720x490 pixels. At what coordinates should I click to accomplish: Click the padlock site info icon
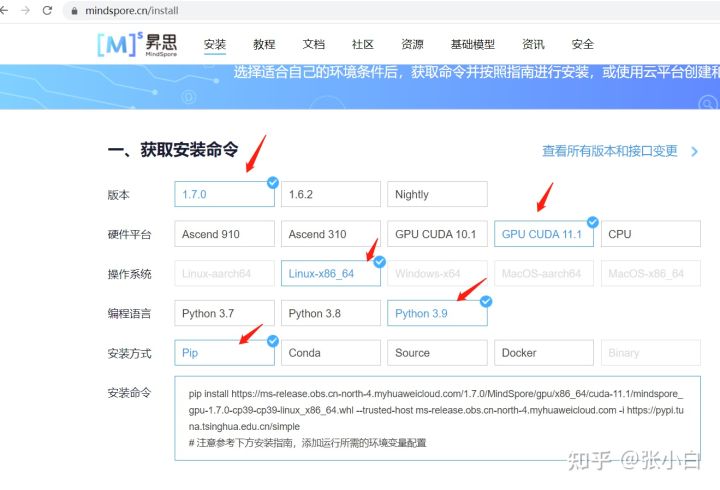[x=74, y=11]
